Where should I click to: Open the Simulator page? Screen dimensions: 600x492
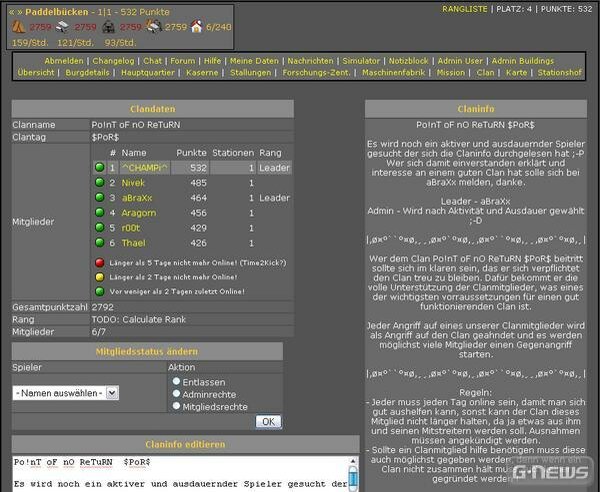[x=361, y=61]
